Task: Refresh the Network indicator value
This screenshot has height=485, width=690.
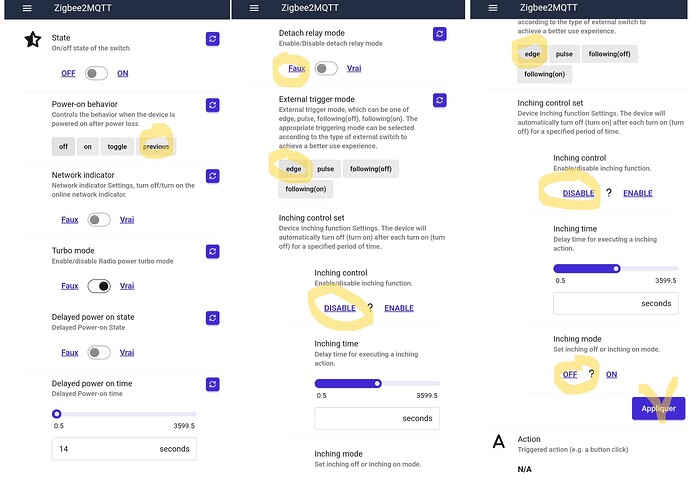Action: (212, 176)
